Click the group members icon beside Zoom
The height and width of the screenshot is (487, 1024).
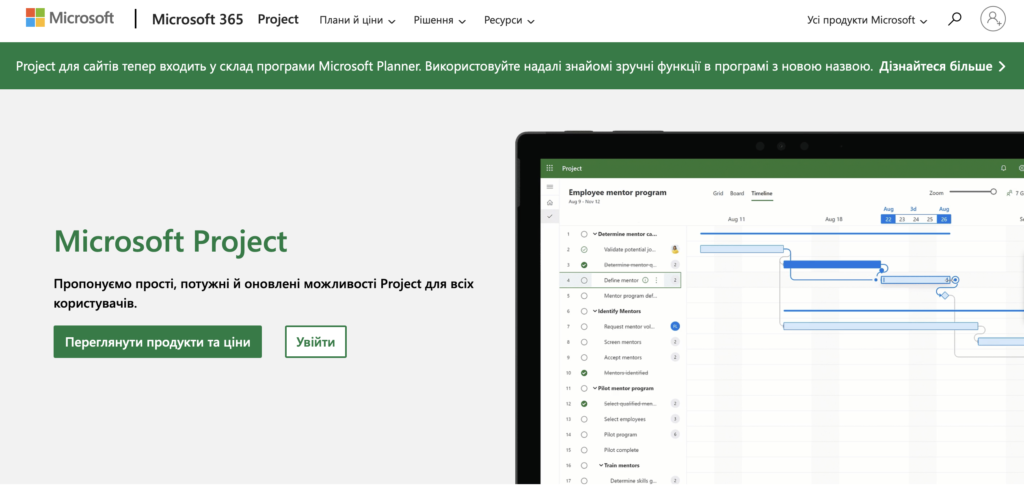point(1010,193)
